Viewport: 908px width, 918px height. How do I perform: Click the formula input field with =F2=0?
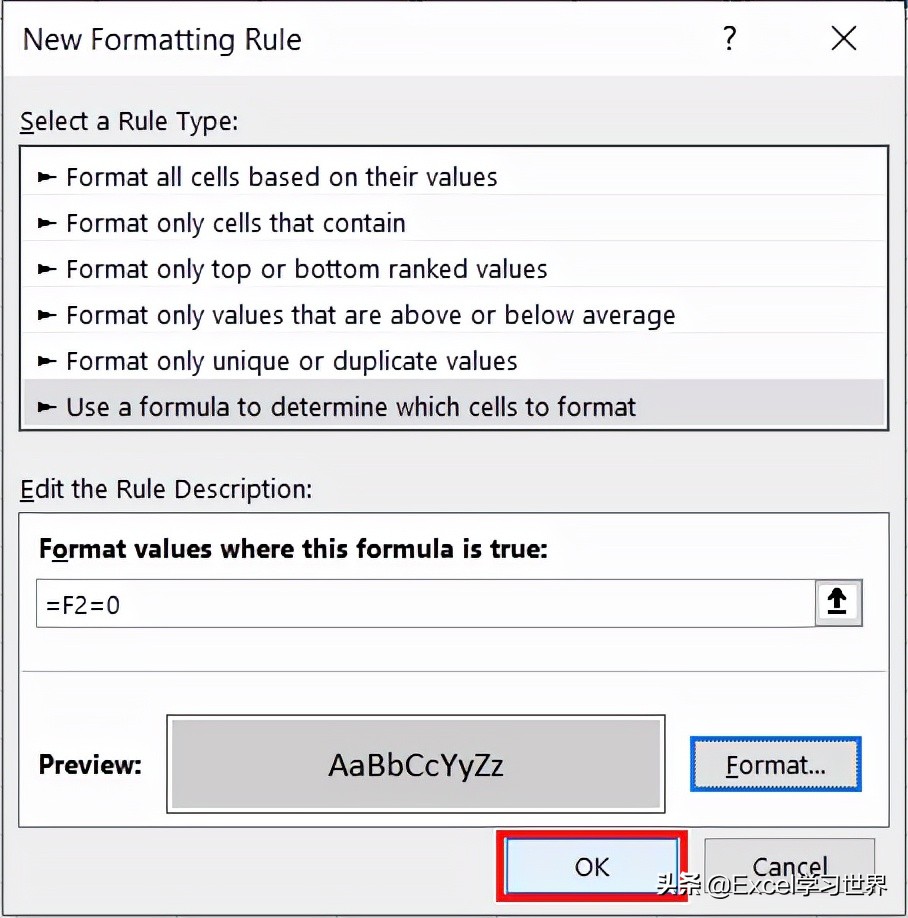[426, 604]
